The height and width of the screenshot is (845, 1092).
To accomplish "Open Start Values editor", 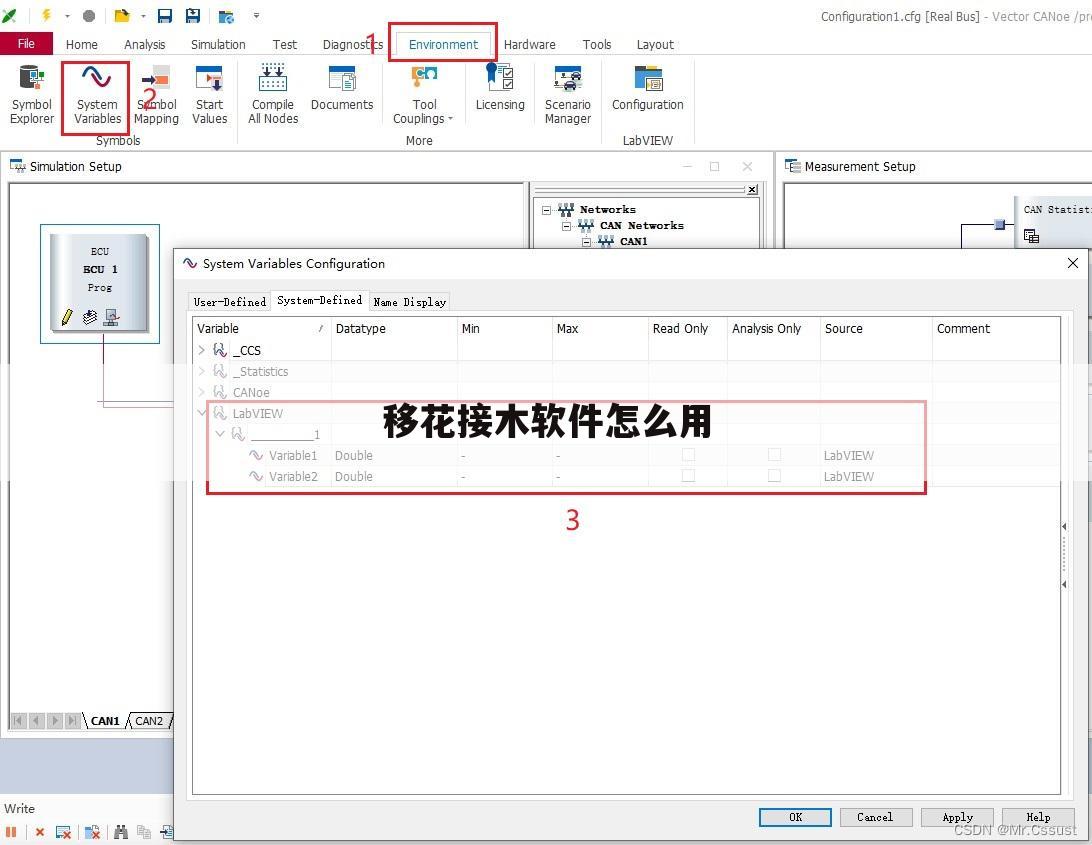I will (x=210, y=95).
